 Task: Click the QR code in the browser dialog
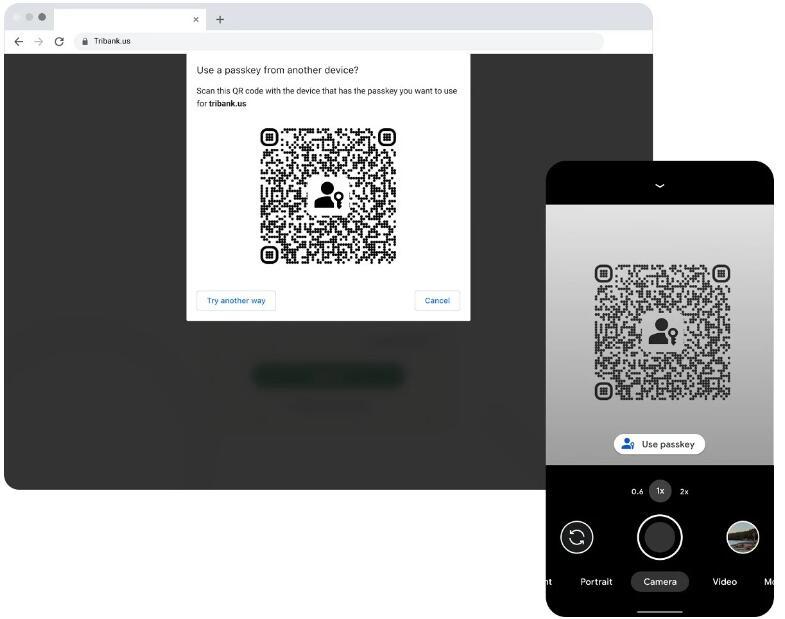[x=328, y=196]
